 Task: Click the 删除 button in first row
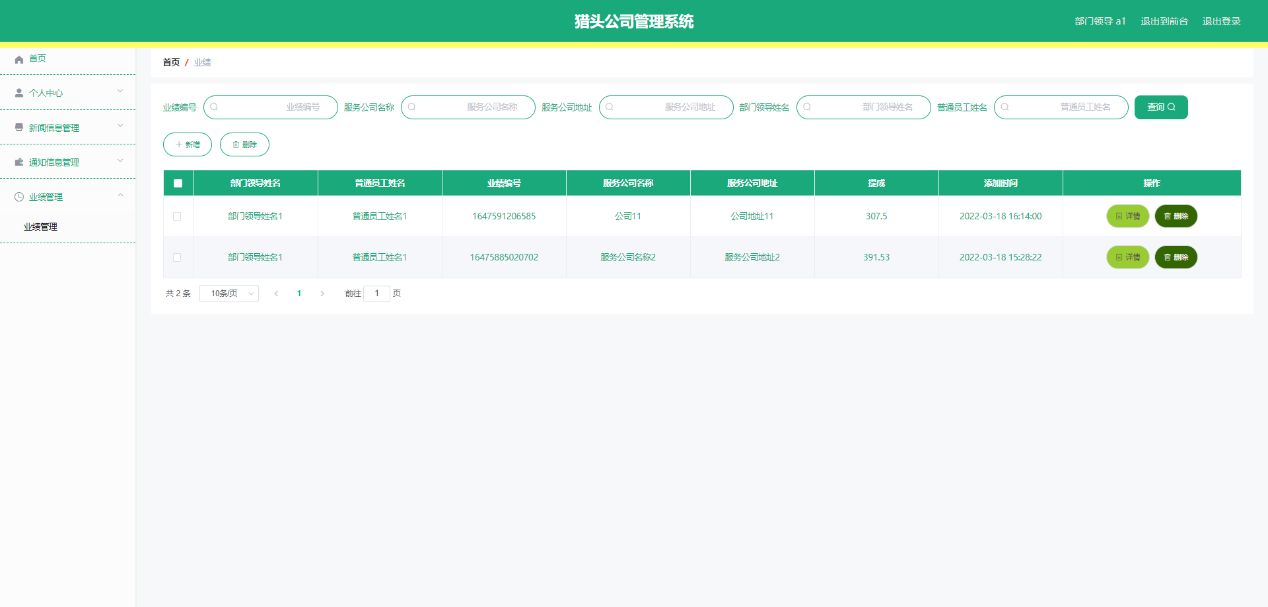coord(1176,216)
